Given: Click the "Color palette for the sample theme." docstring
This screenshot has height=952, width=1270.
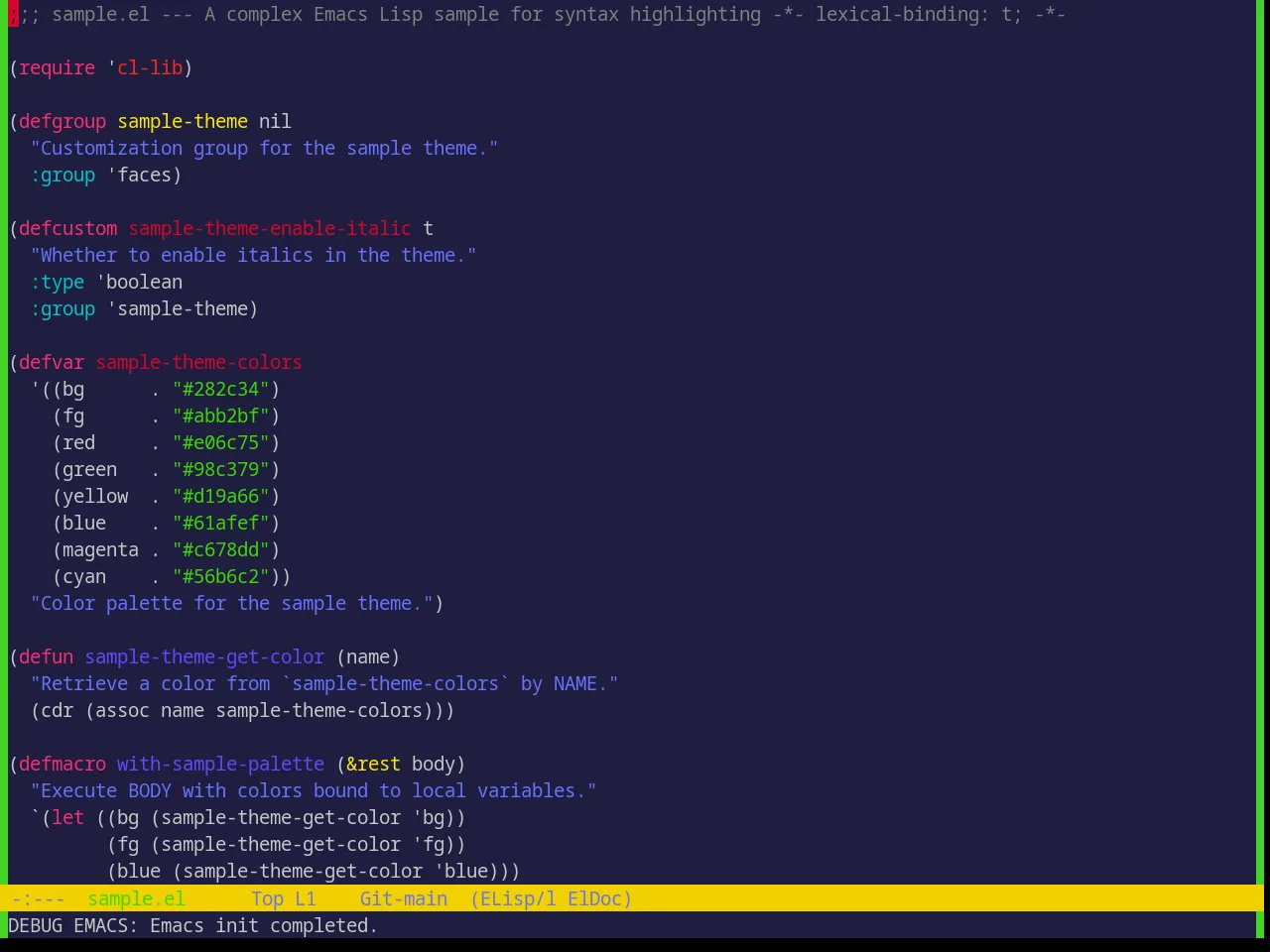Looking at the screenshot, I should click(232, 603).
